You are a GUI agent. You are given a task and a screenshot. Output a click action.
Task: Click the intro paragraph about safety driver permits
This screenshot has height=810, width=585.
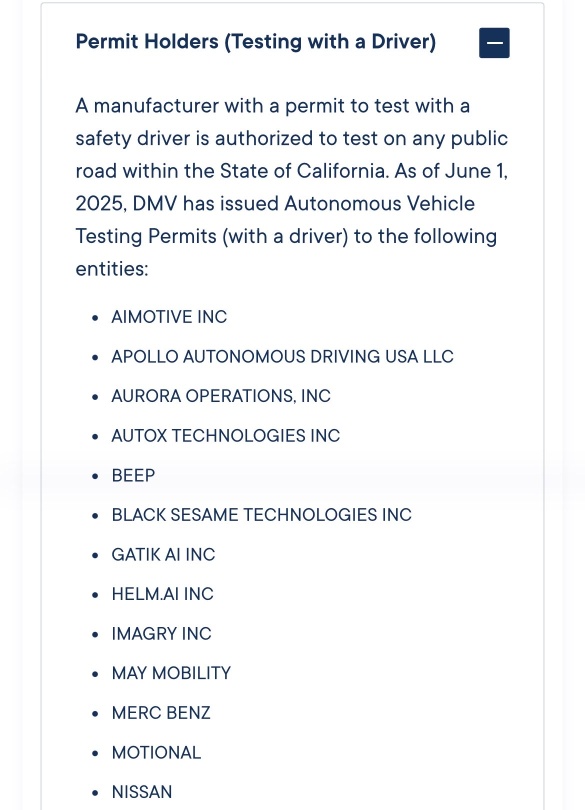[292, 187]
